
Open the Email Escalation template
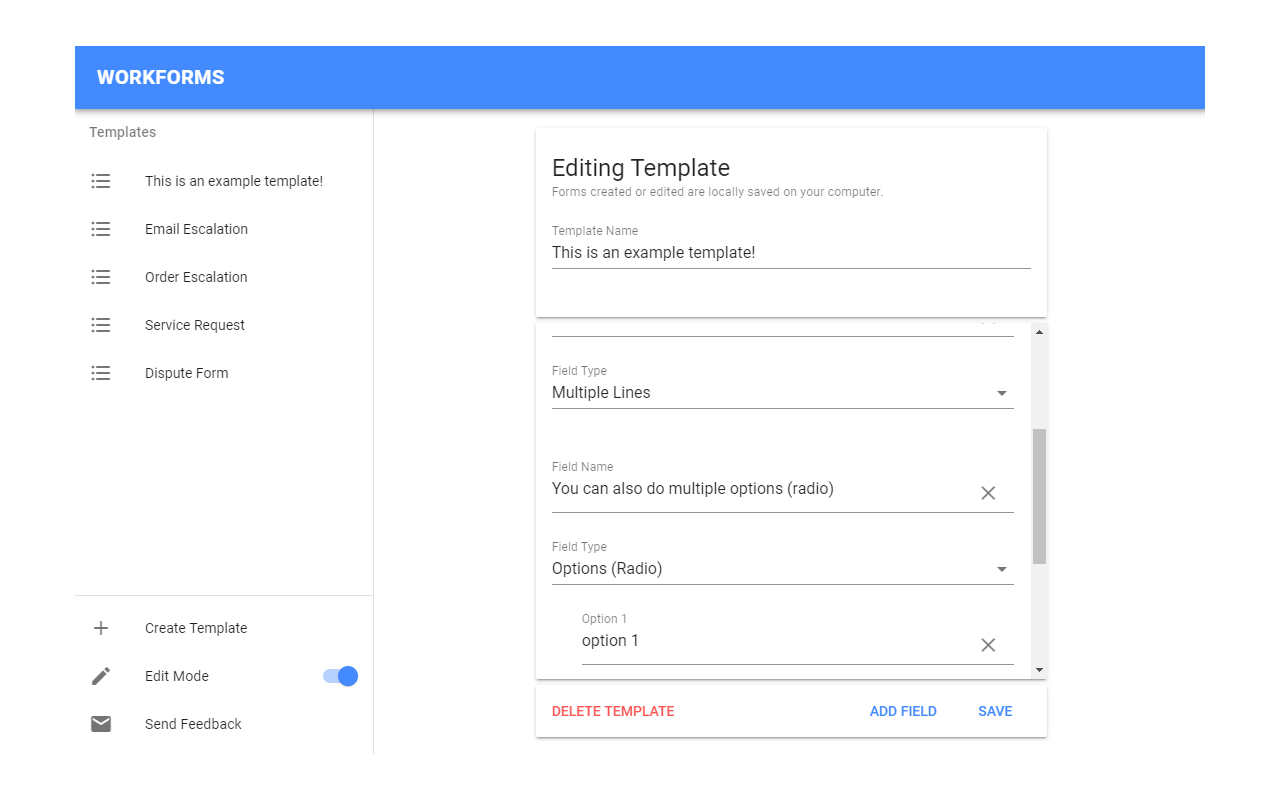click(196, 229)
